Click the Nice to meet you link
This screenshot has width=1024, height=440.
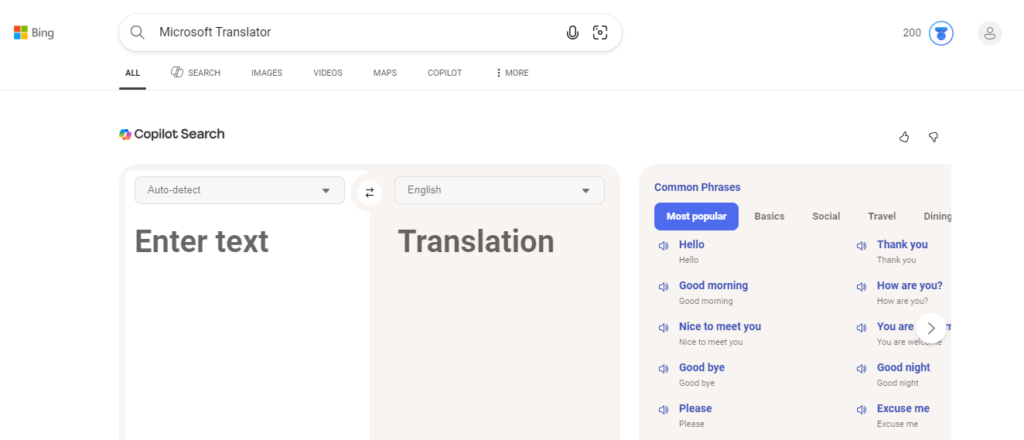[x=720, y=326]
